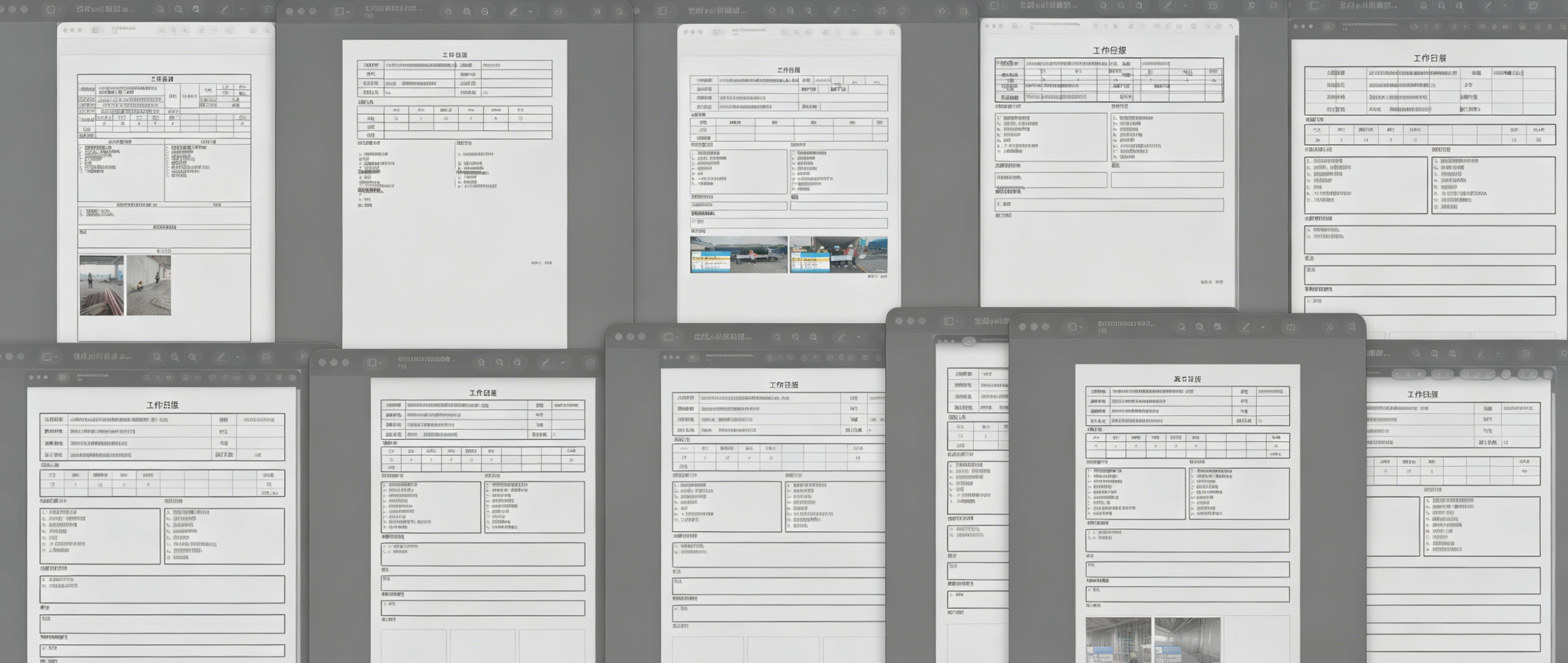
Task: Open search in the frontmost Preview window
Action: click(x=1352, y=327)
